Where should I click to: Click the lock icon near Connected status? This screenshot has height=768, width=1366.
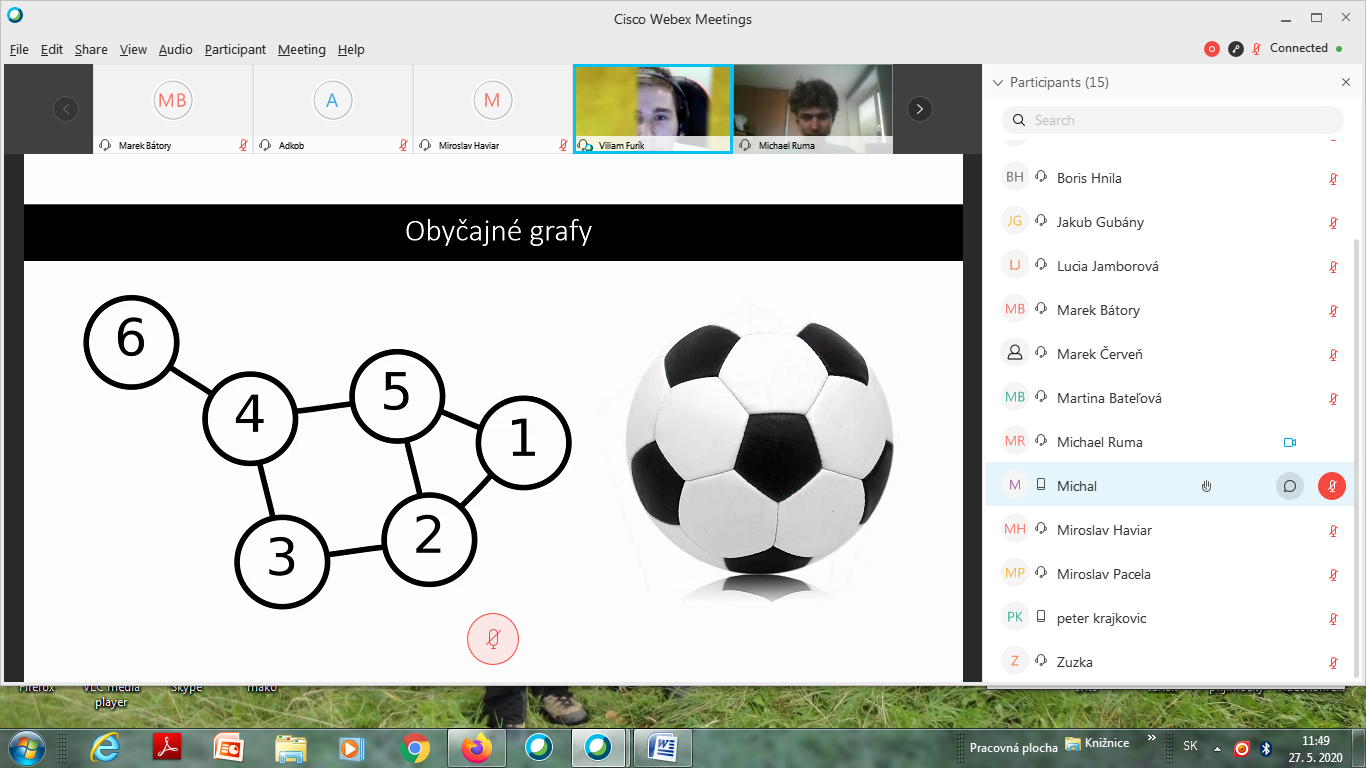click(1236, 49)
